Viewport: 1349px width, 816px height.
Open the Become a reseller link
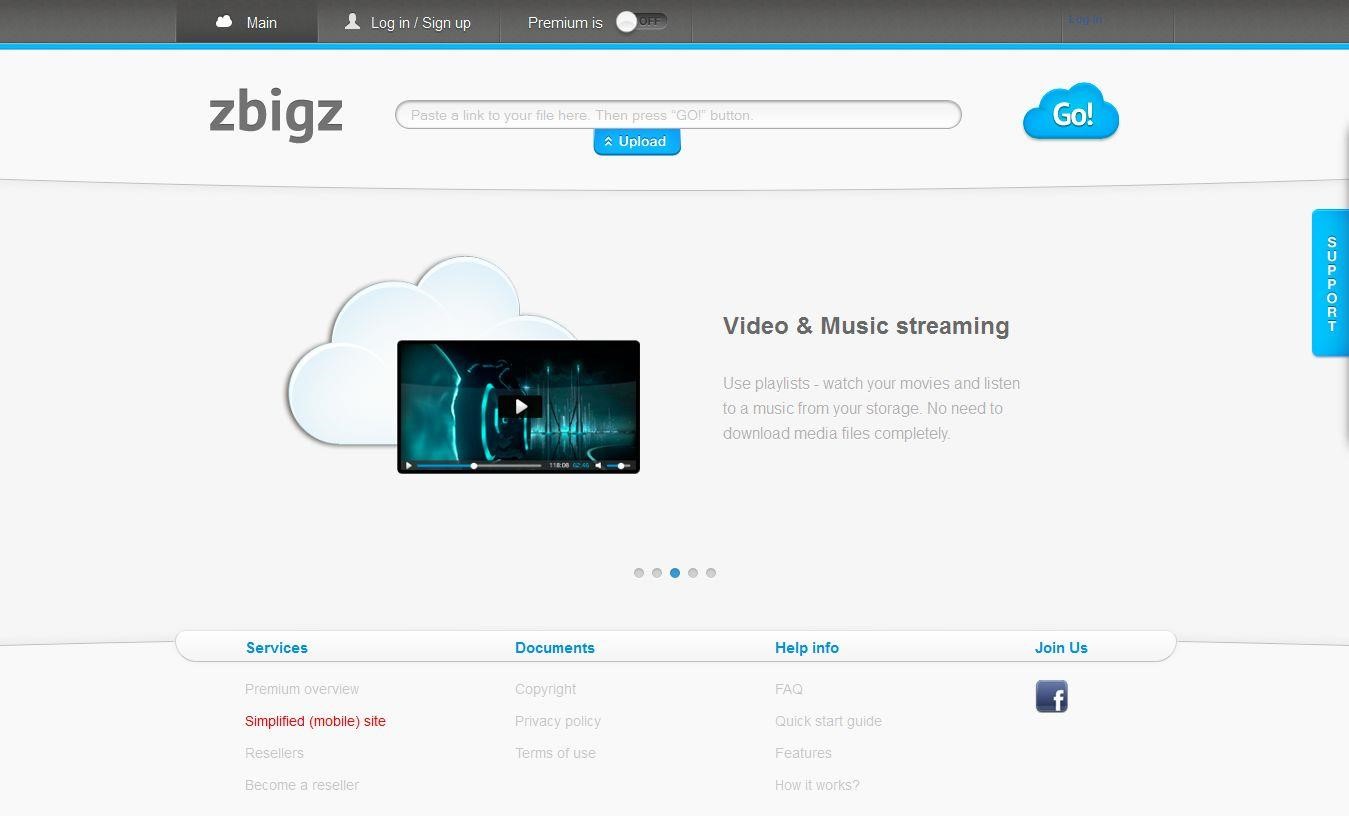pos(302,785)
